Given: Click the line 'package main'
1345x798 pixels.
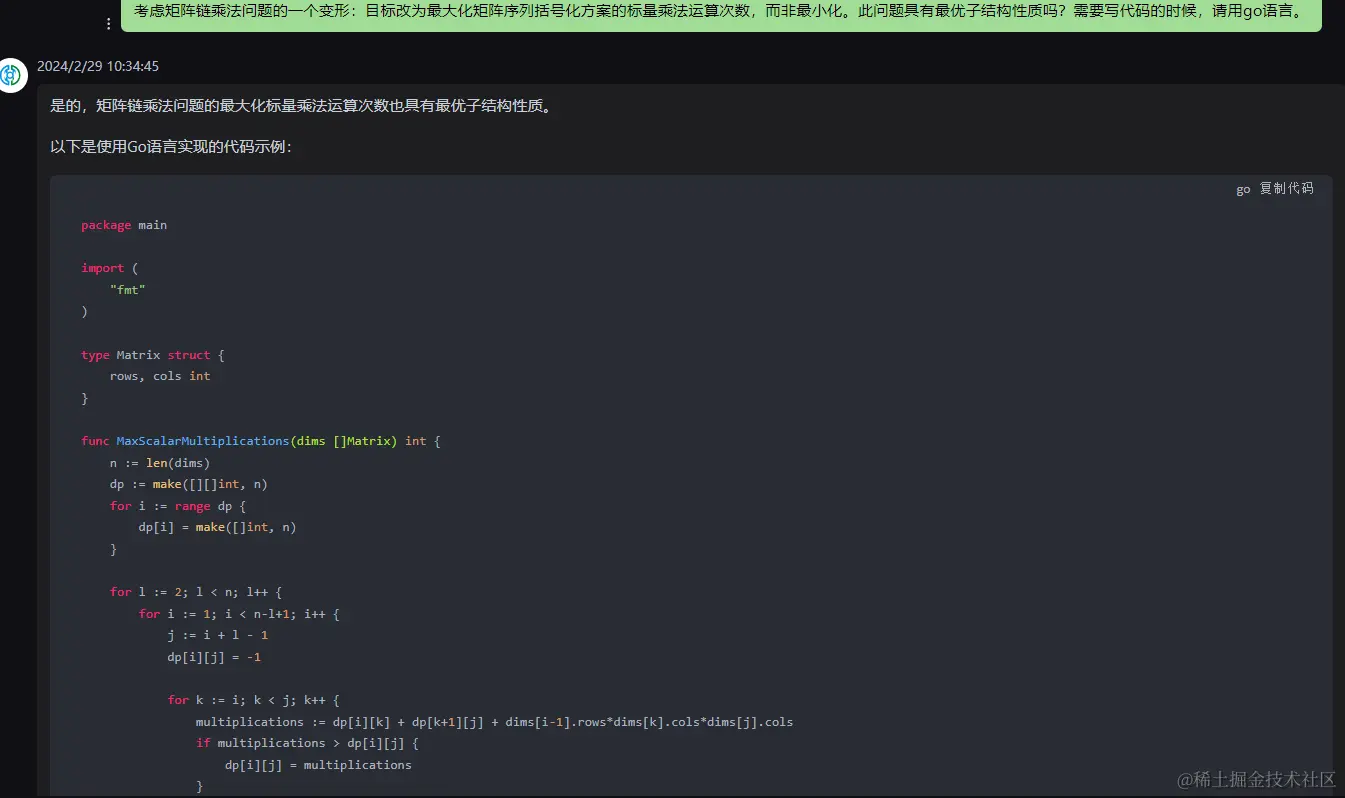Looking at the screenshot, I should tap(124, 225).
